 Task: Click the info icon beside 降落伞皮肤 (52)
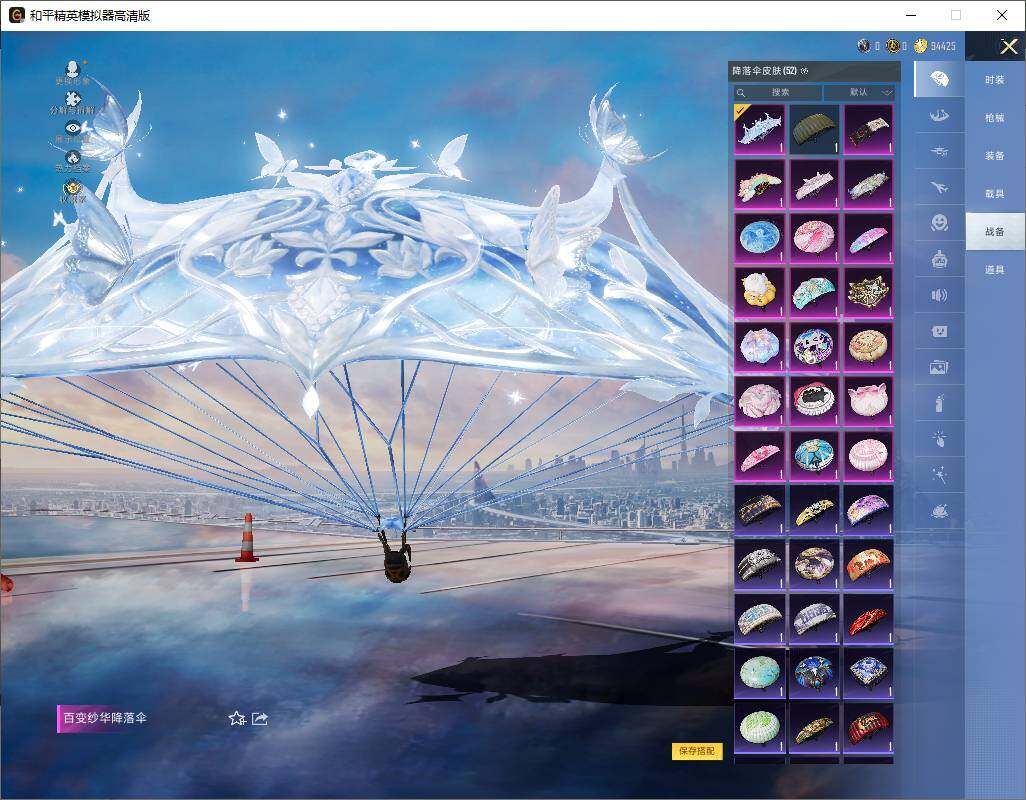coord(804,71)
